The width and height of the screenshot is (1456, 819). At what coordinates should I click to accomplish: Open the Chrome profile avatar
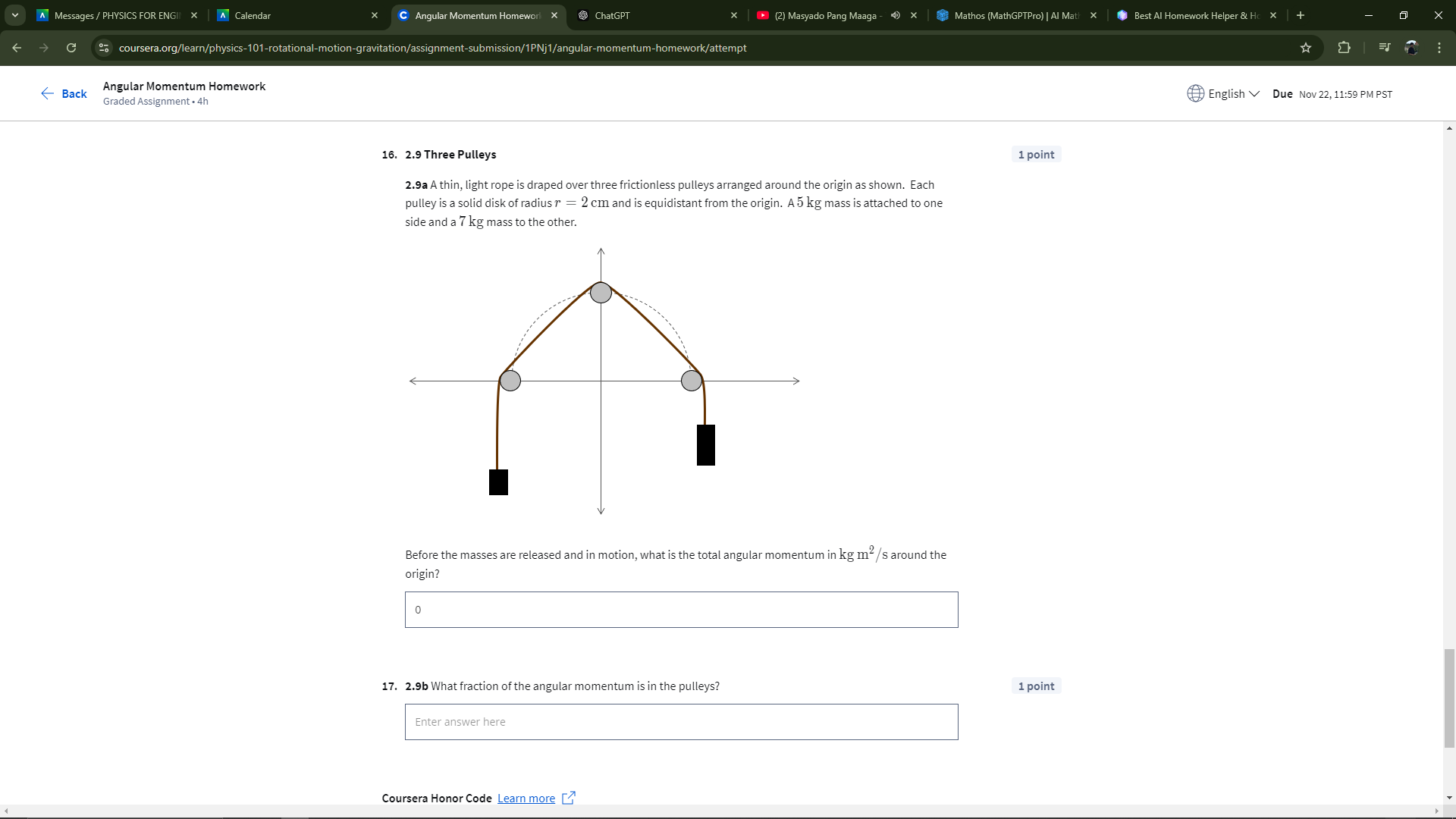1411,48
